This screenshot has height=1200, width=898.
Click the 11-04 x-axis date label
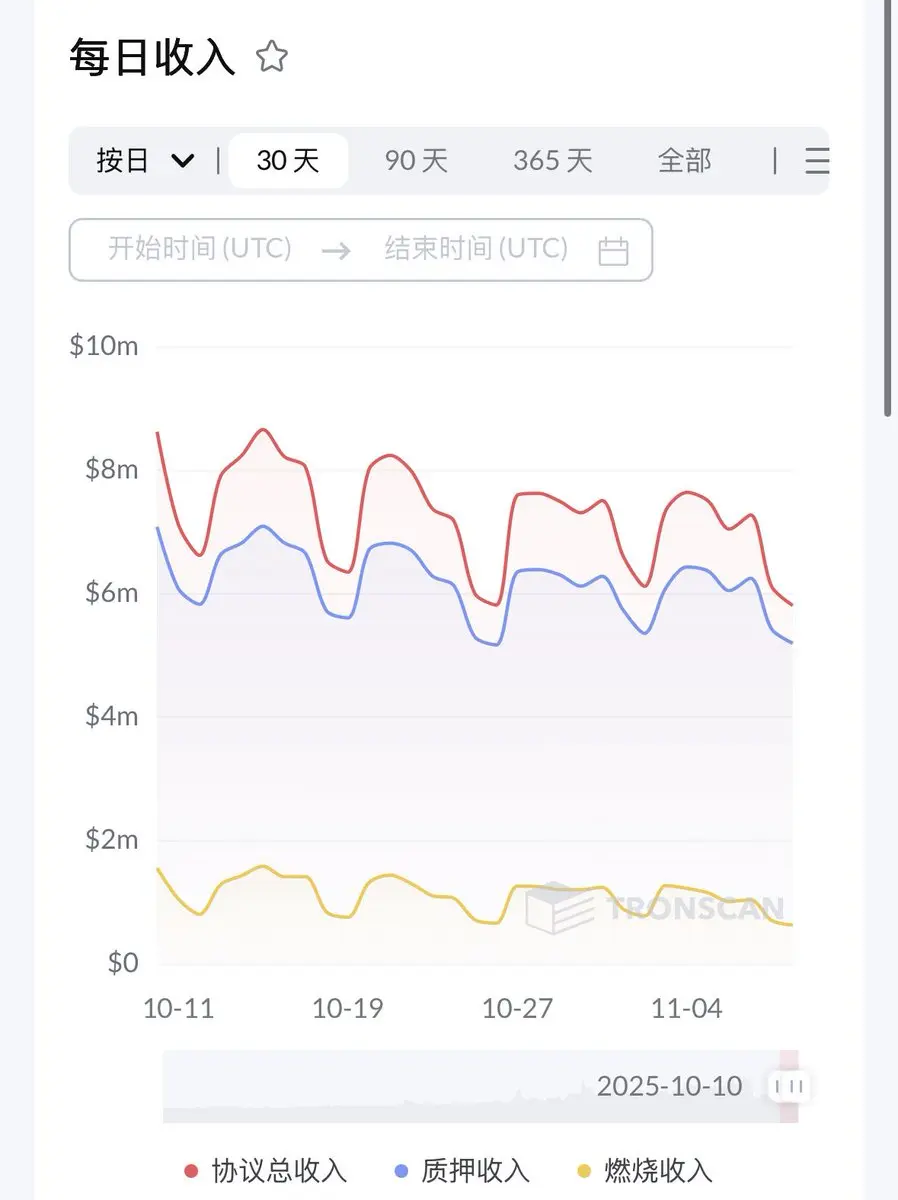point(686,1008)
